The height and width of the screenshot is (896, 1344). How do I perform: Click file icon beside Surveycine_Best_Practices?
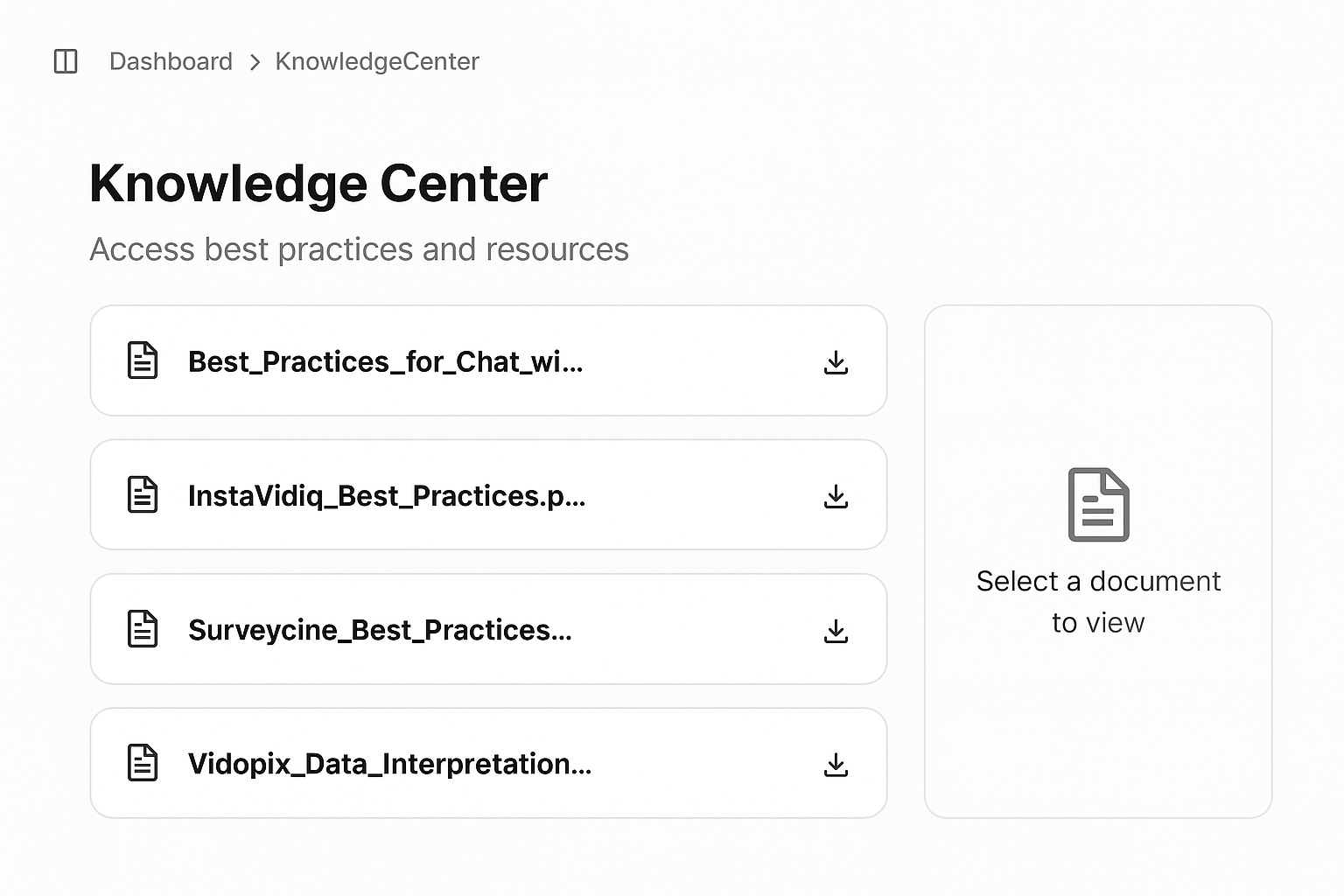pos(143,628)
